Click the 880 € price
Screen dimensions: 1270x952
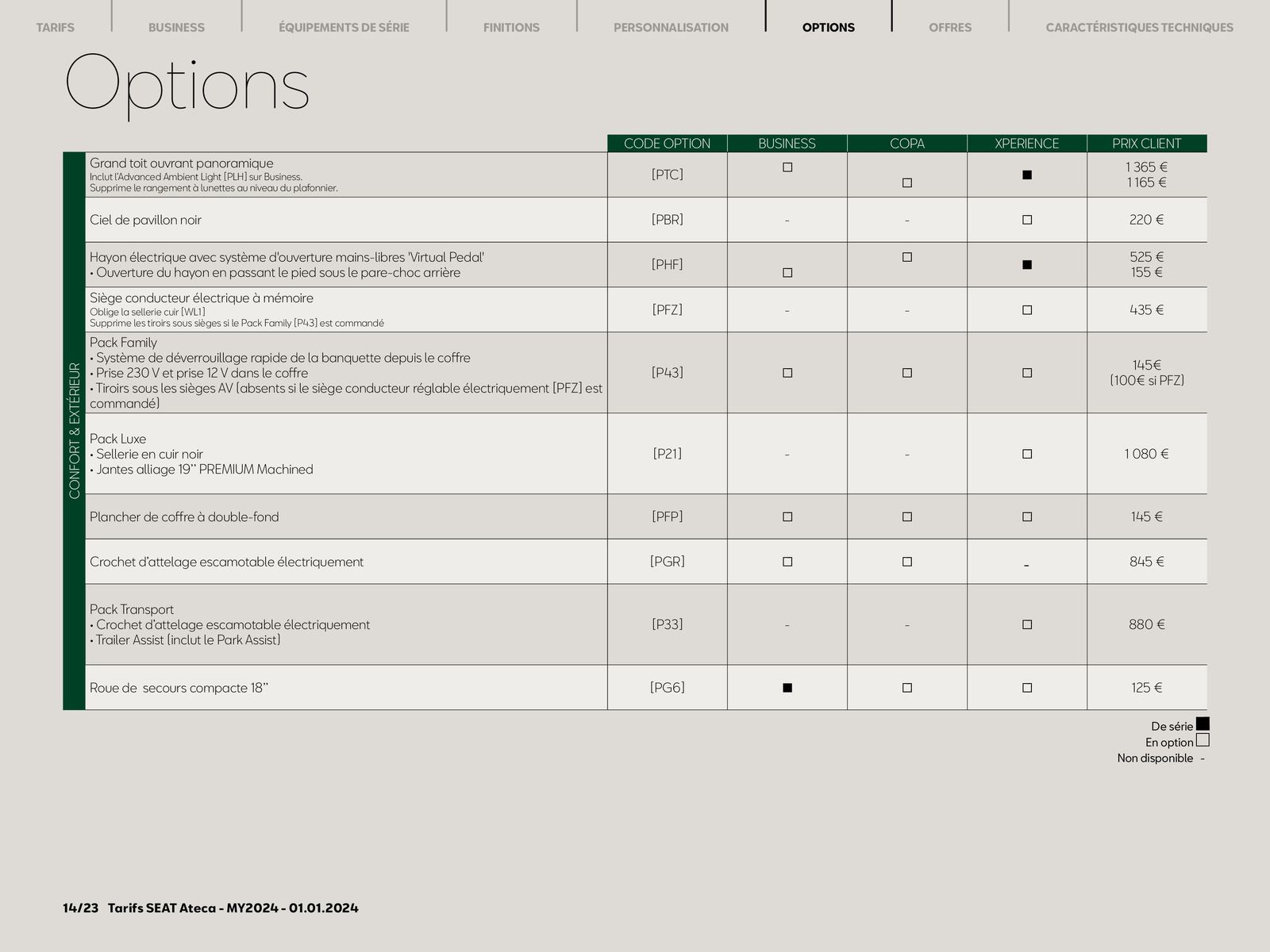(x=1147, y=624)
